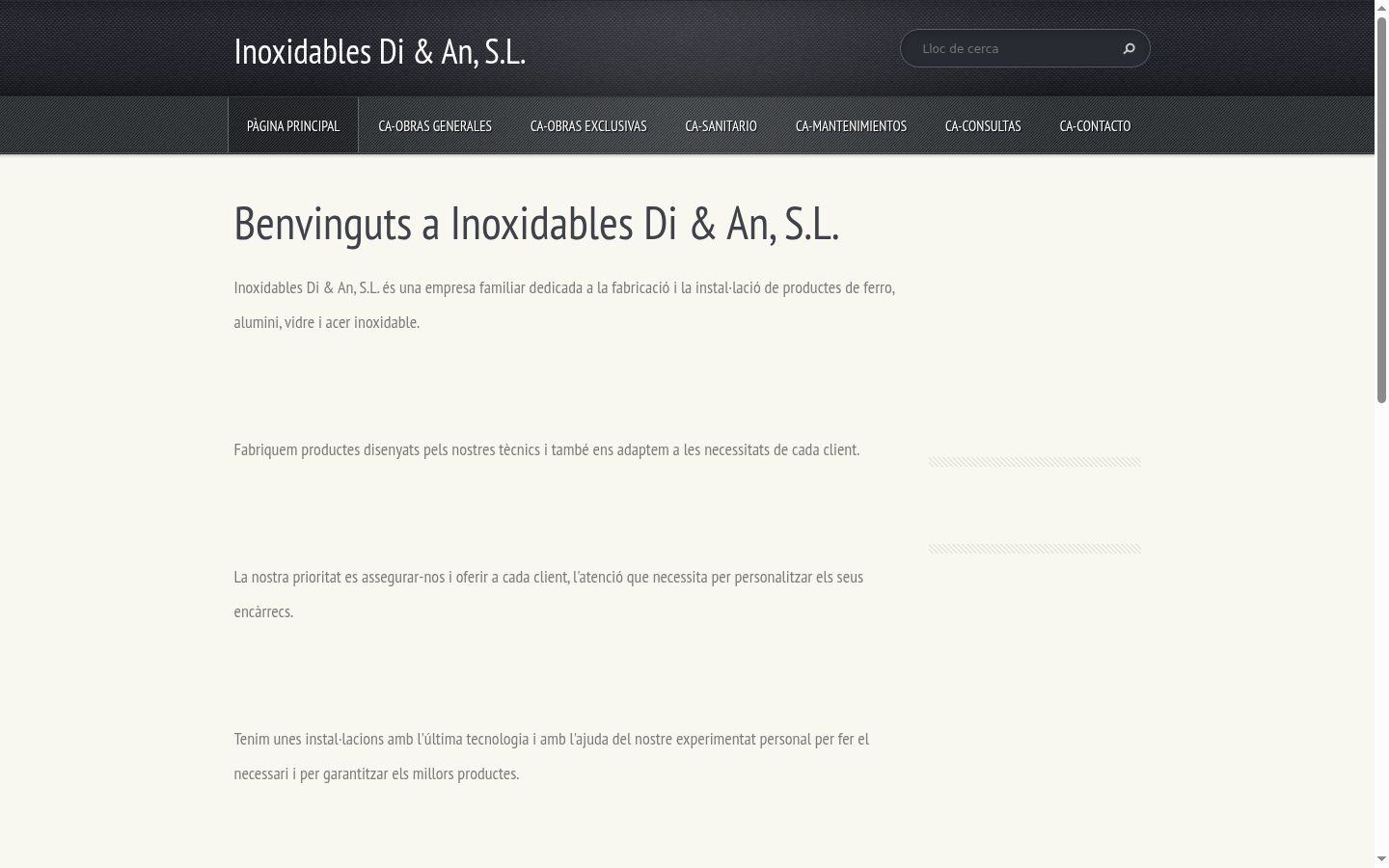The width and height of the screenshot is (1389, 868).
Task: Click paragraph mentioning 'empresa familiar'
Action: click(564, 305)
